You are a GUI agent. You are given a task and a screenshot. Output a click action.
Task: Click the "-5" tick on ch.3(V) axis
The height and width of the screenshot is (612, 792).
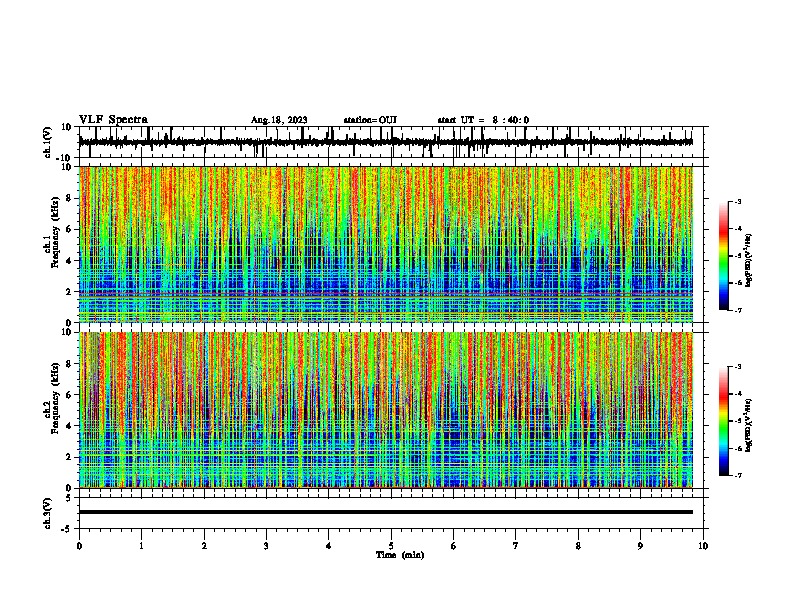click(68, 529)
